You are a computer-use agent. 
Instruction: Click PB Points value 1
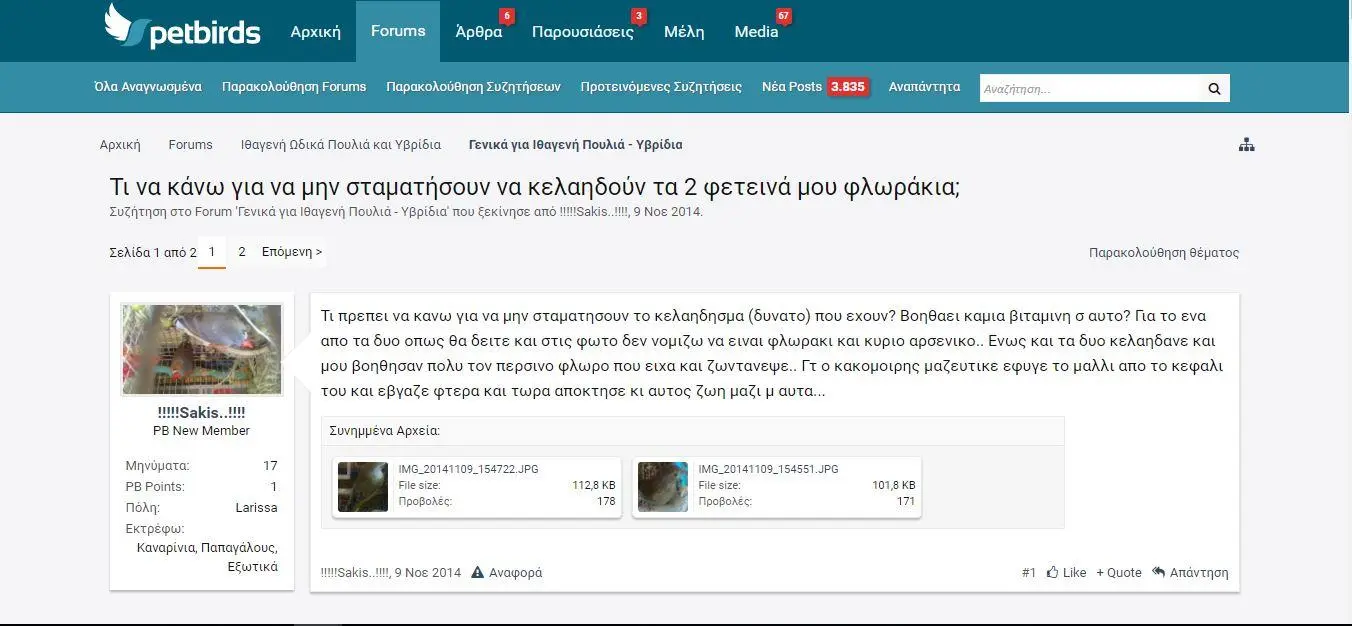(x=274, y=486)
